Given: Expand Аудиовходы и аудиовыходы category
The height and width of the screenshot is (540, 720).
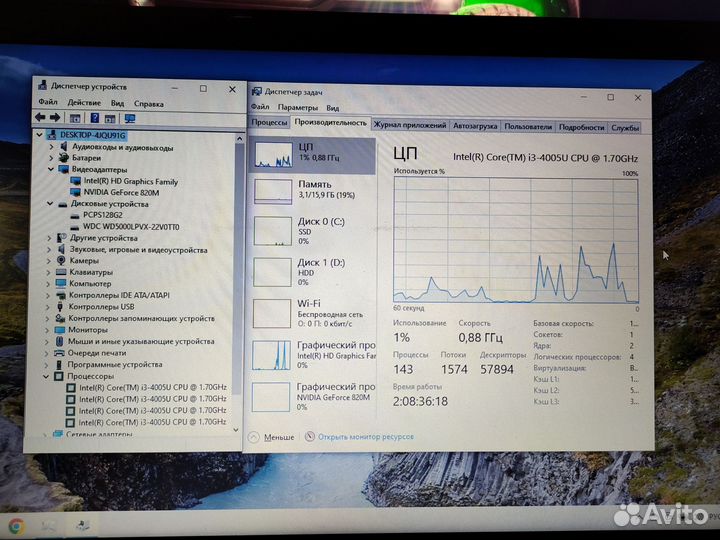Looking at the screenshot, I should coord(51,147).
